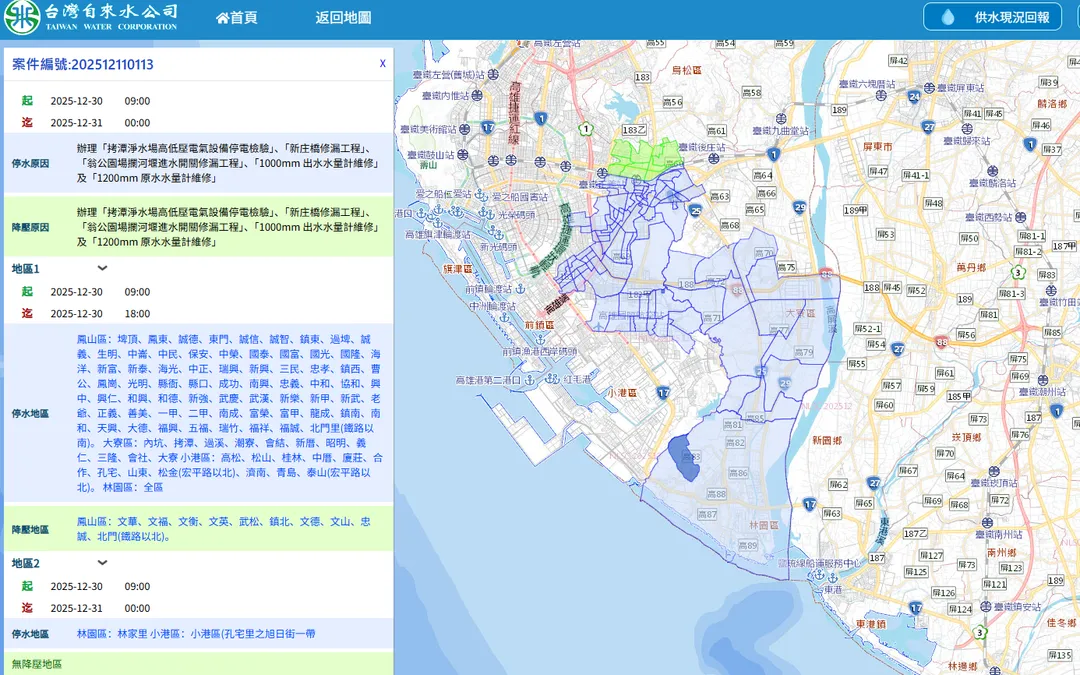This screenshot has width=1080, height=675.
Task: Click the 臺鐵潮州站 station icon
Action: (x=1043, y=380)
